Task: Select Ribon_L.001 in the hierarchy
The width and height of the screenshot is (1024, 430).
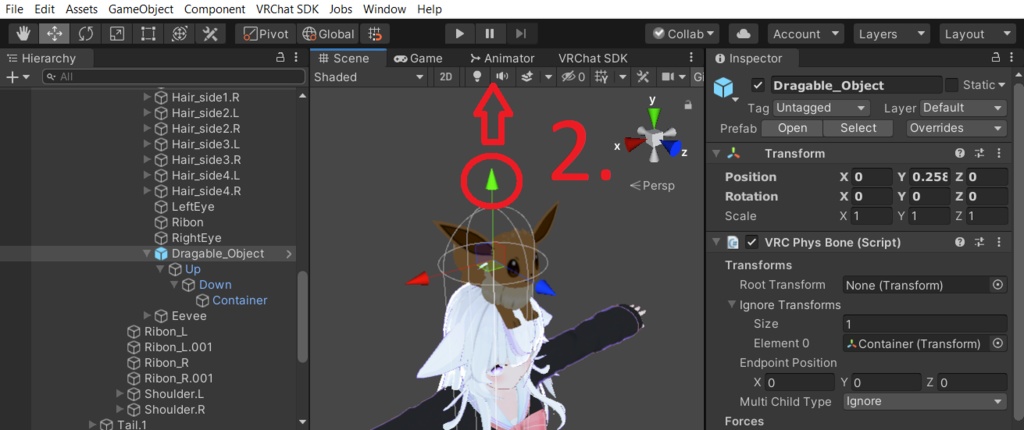Action: (x=178, y=347)
